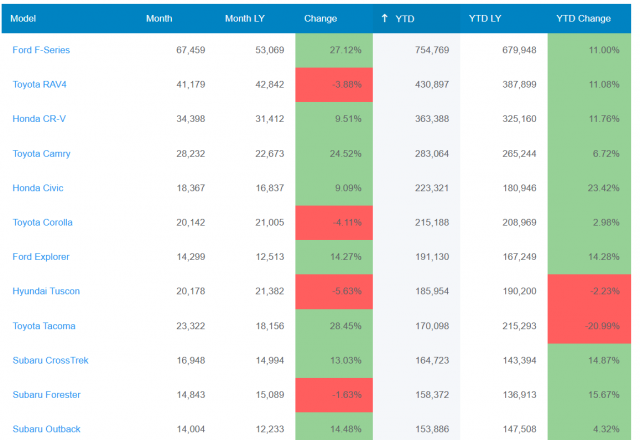640x440 pixels.
Task: Click the 11.00% YTD Change cell
Action: (589, 50)
